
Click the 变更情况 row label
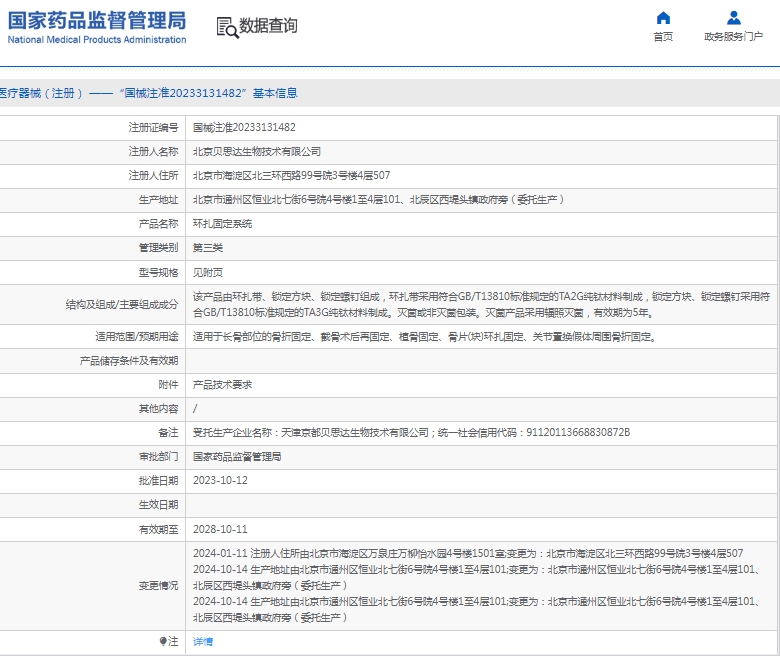pyautogui.click(x=158, y=585)
